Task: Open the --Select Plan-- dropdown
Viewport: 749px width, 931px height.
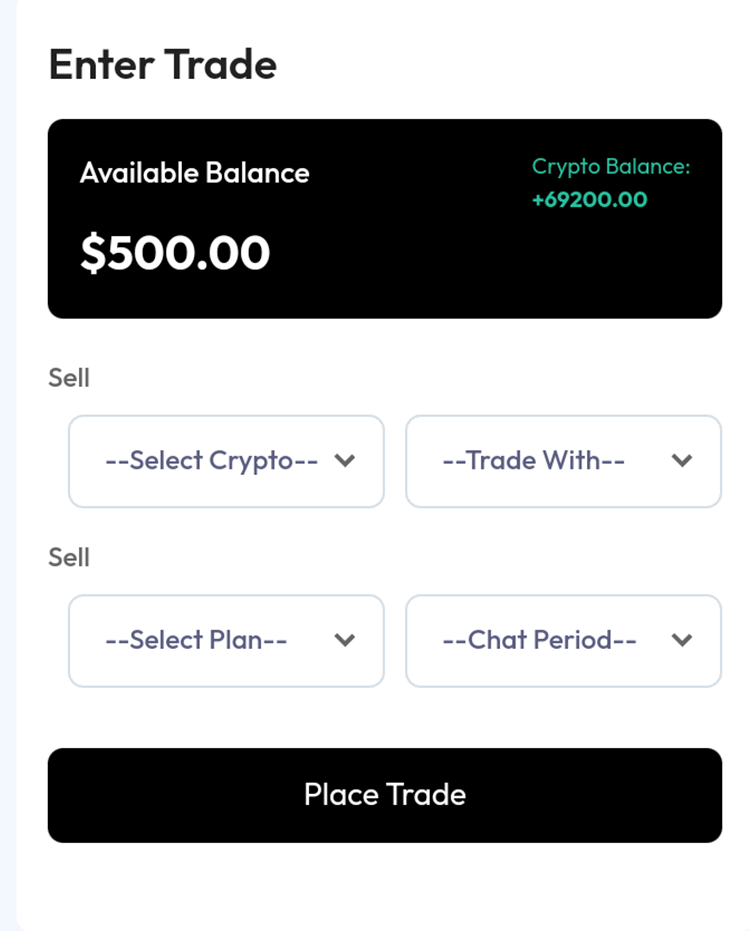Action: 197,641
